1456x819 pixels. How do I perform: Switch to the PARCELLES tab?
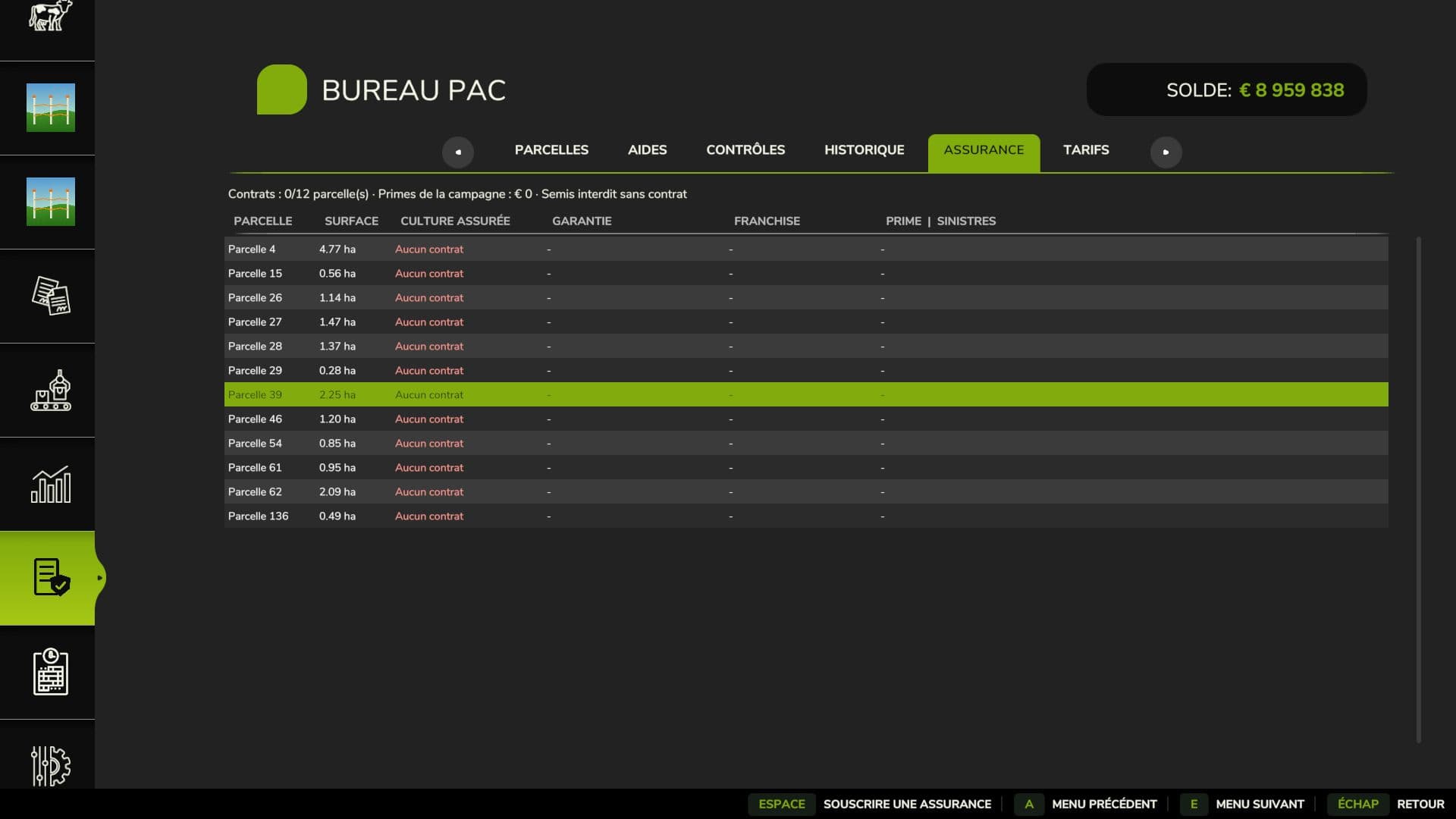click(551, 150)
